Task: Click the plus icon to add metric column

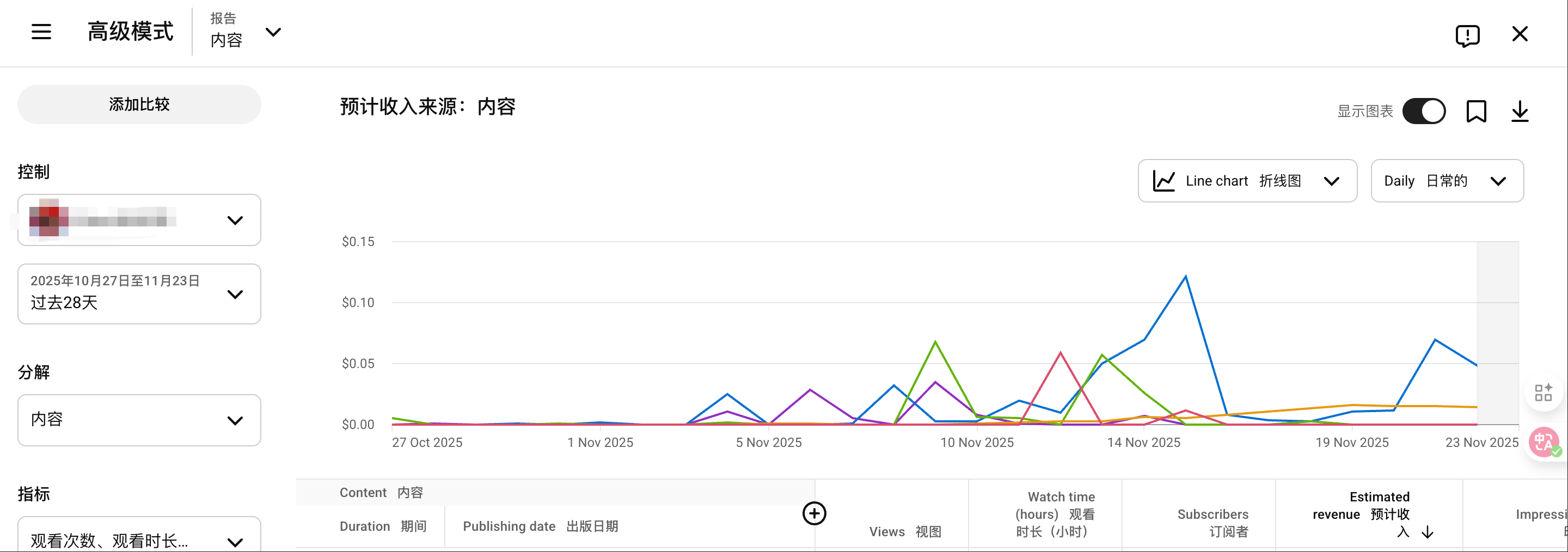Action: pyautogui.click(x=814, y=513)
